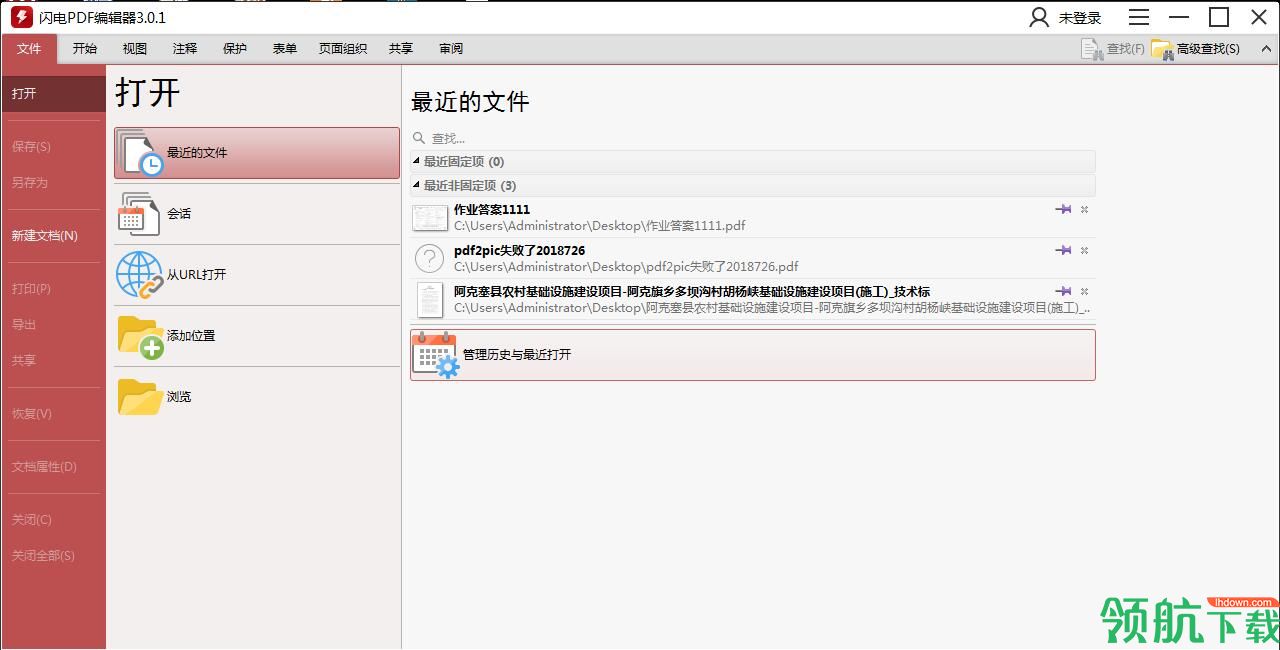Open the hamburger main menu icon
This screenshot has height=650, width=1280.
(x=1139, y=17)
